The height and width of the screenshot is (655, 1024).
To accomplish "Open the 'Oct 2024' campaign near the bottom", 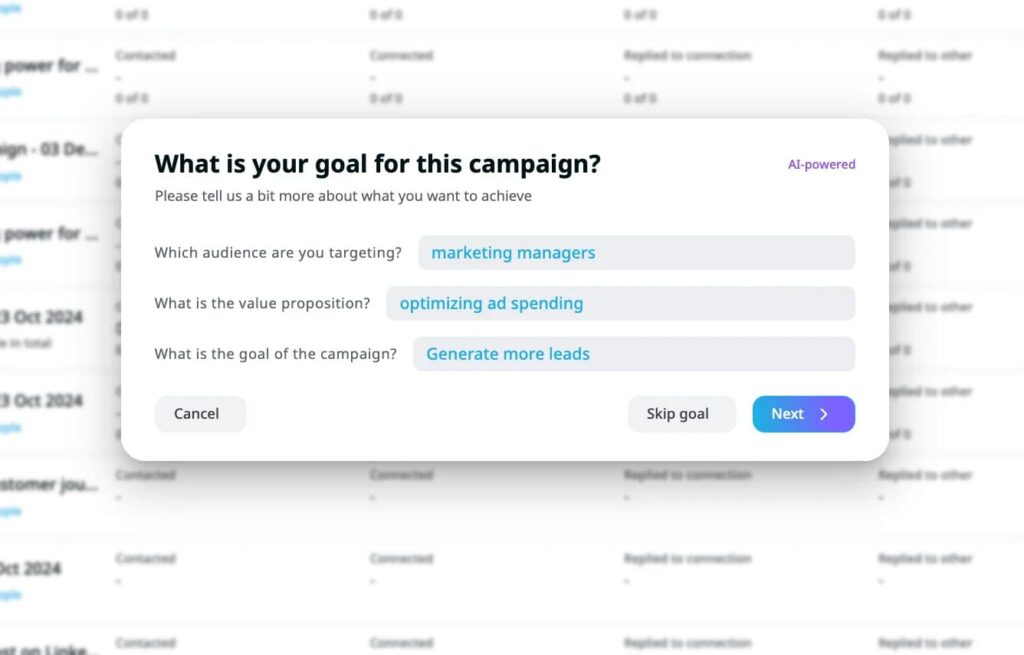I will point(30,568).
